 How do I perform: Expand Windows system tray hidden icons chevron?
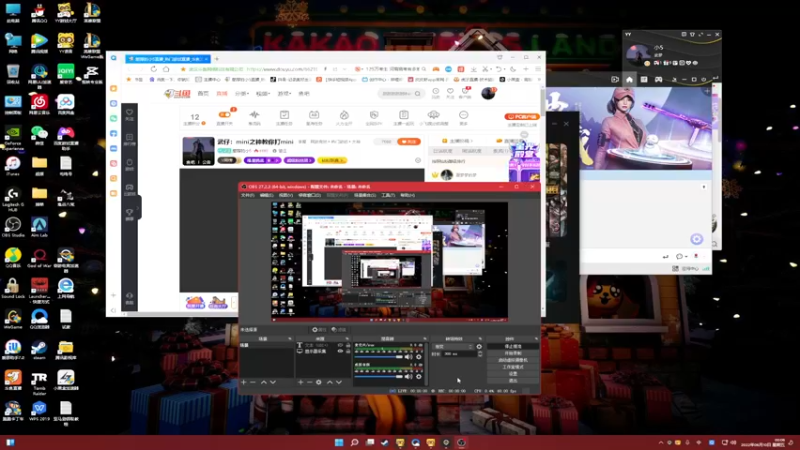click(x=661, y=443)
